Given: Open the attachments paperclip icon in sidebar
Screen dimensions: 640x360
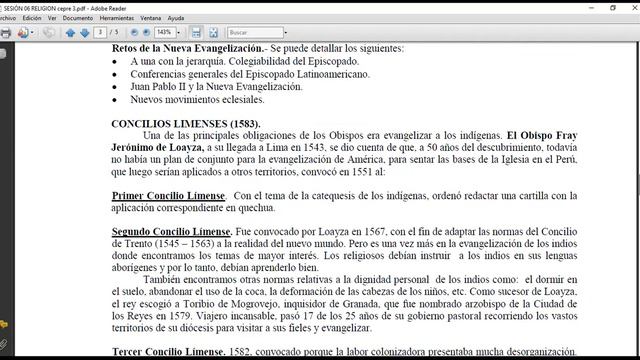Looking at the screenshot, I should click(x=3, y=344).
